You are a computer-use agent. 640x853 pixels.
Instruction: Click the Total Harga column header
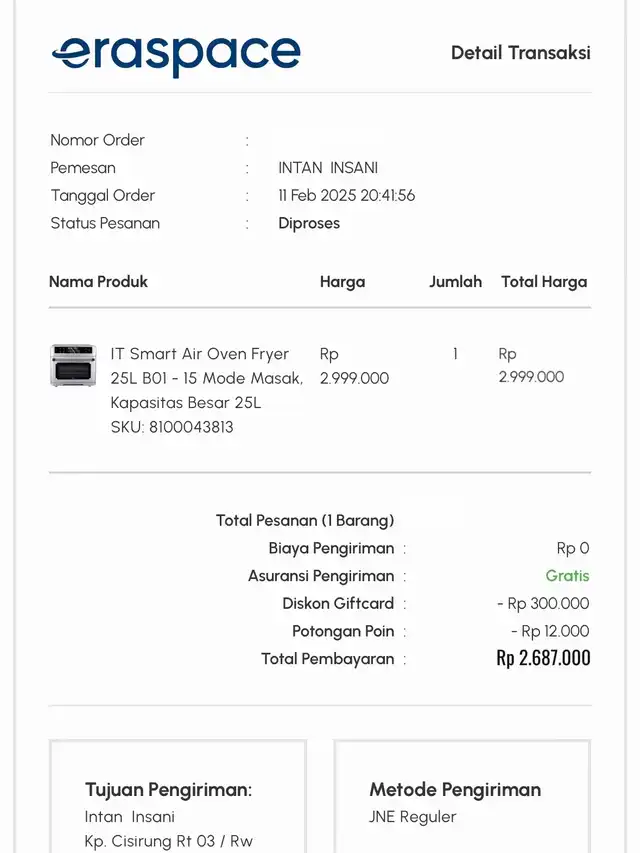[544, 282]
